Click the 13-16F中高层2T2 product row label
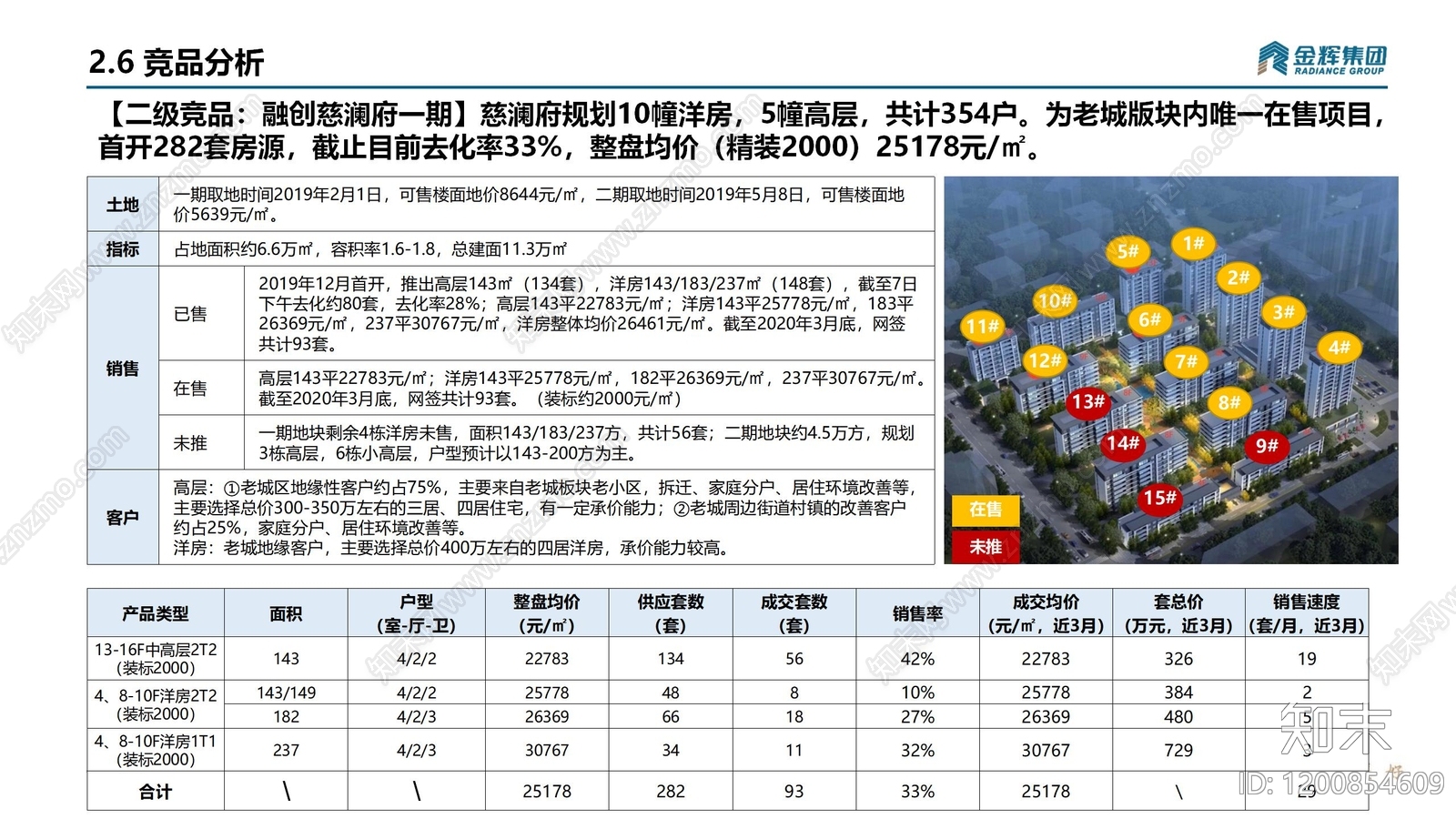 [156, 658]
